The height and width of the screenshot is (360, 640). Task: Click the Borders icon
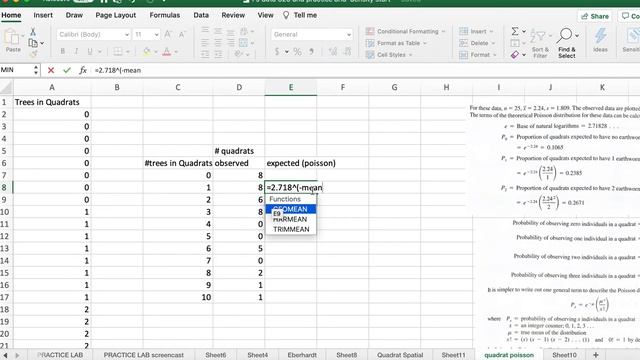point(118,51)
